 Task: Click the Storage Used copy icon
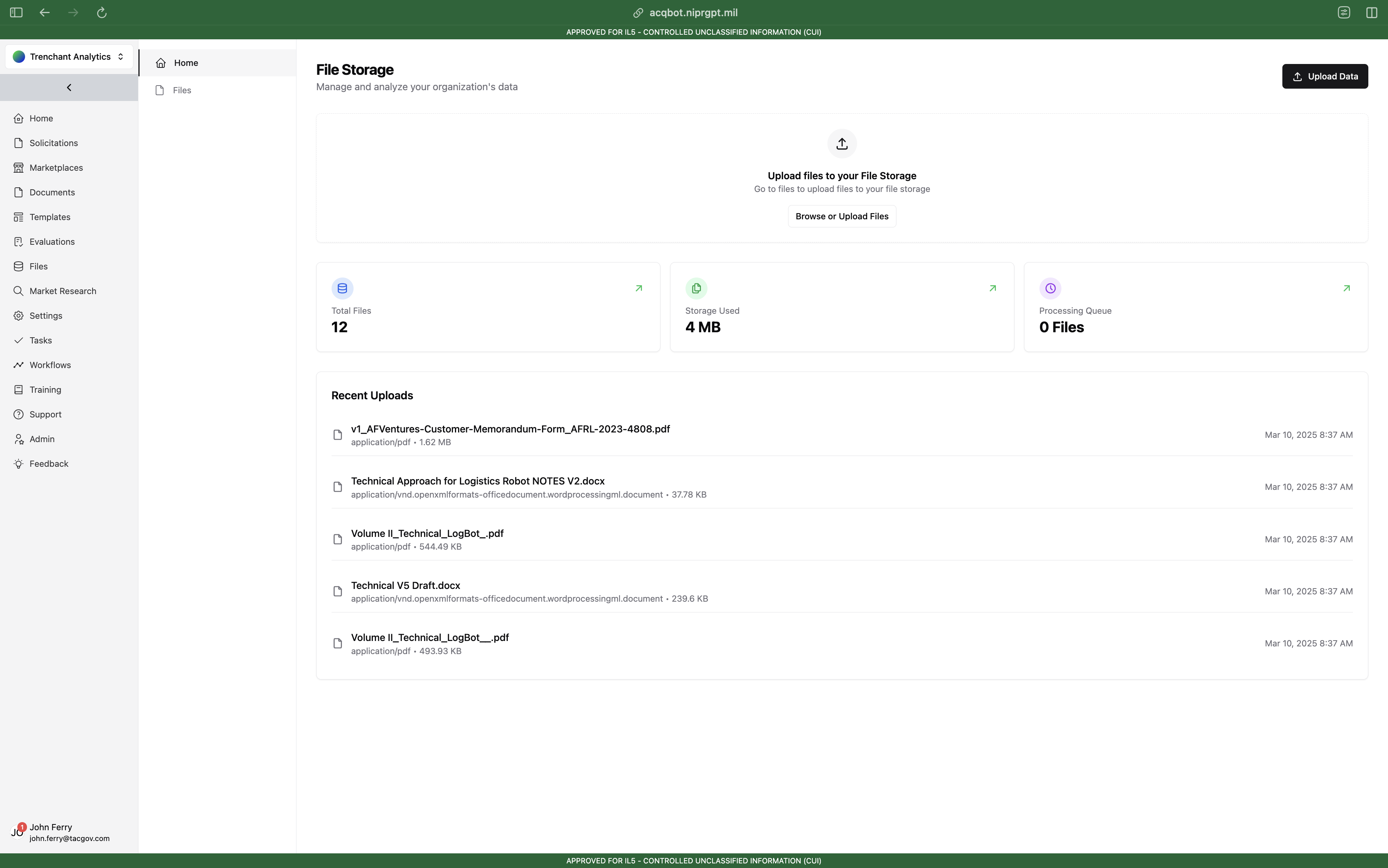pyautogui.click(x=696, y=288)
